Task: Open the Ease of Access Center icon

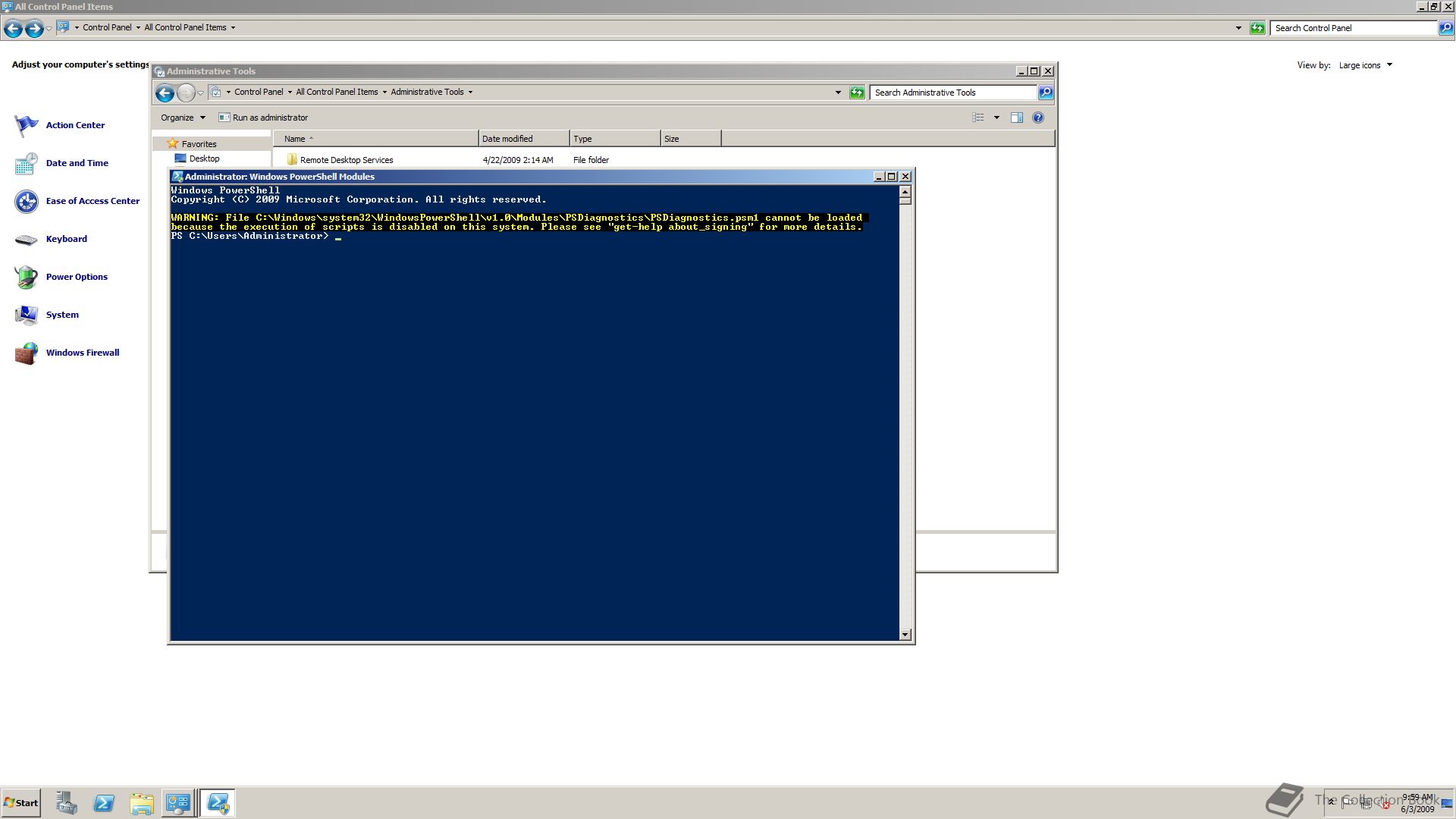Action: (27, 201)
